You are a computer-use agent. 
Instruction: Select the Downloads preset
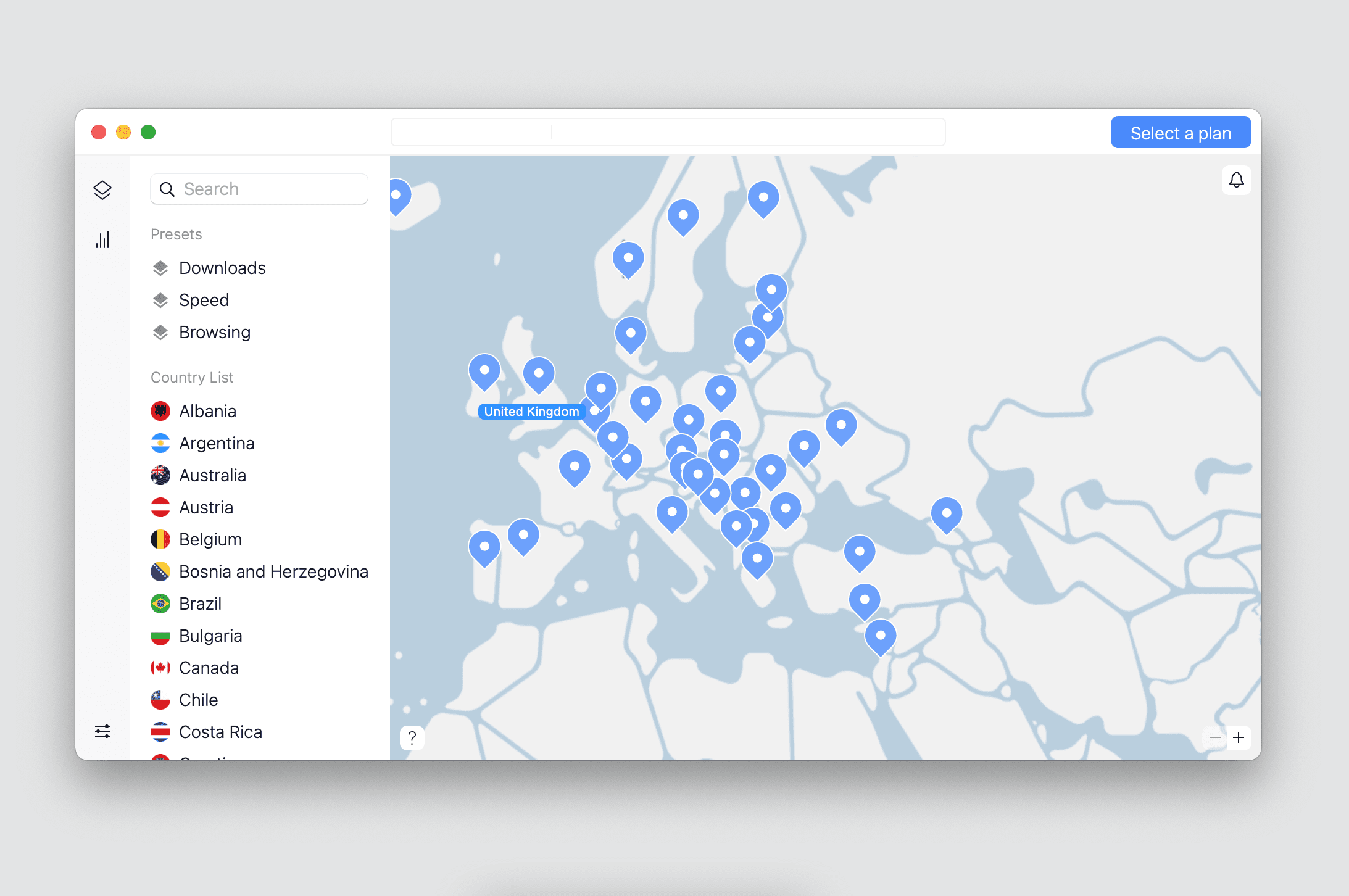click(222, 268)
